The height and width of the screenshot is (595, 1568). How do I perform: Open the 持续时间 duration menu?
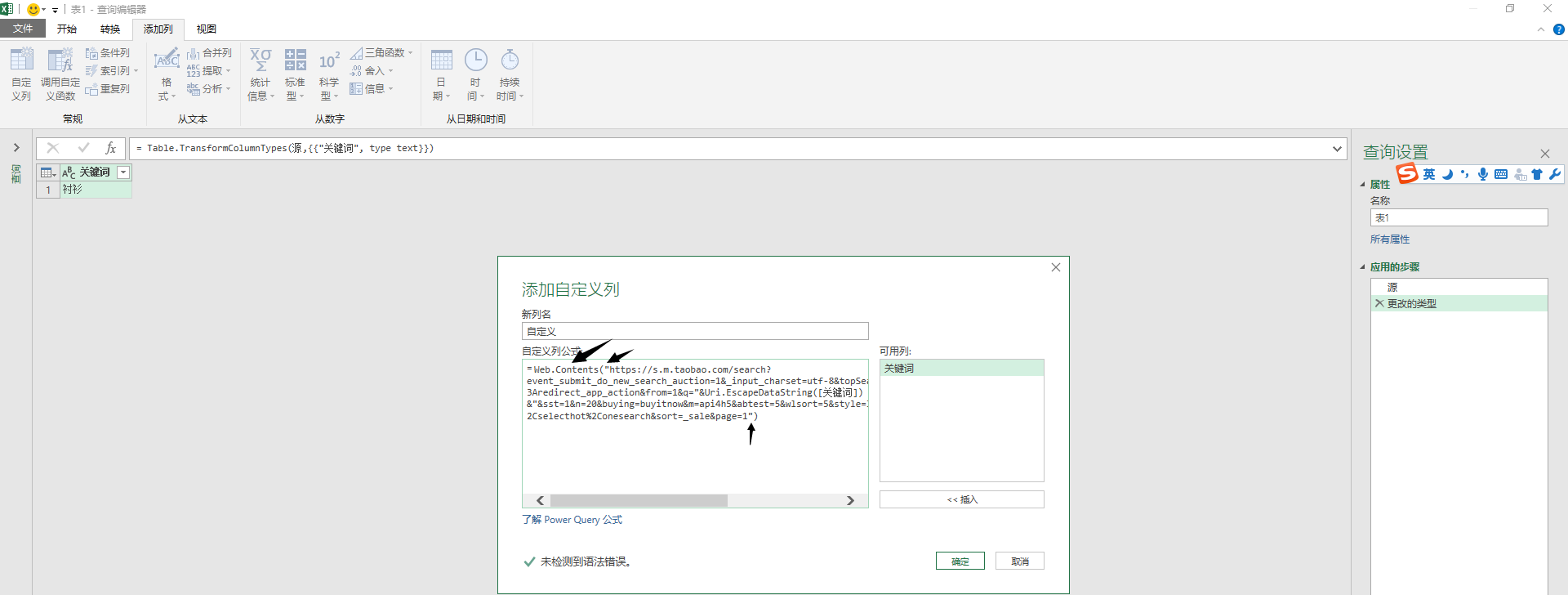click(x=510, y=74)
